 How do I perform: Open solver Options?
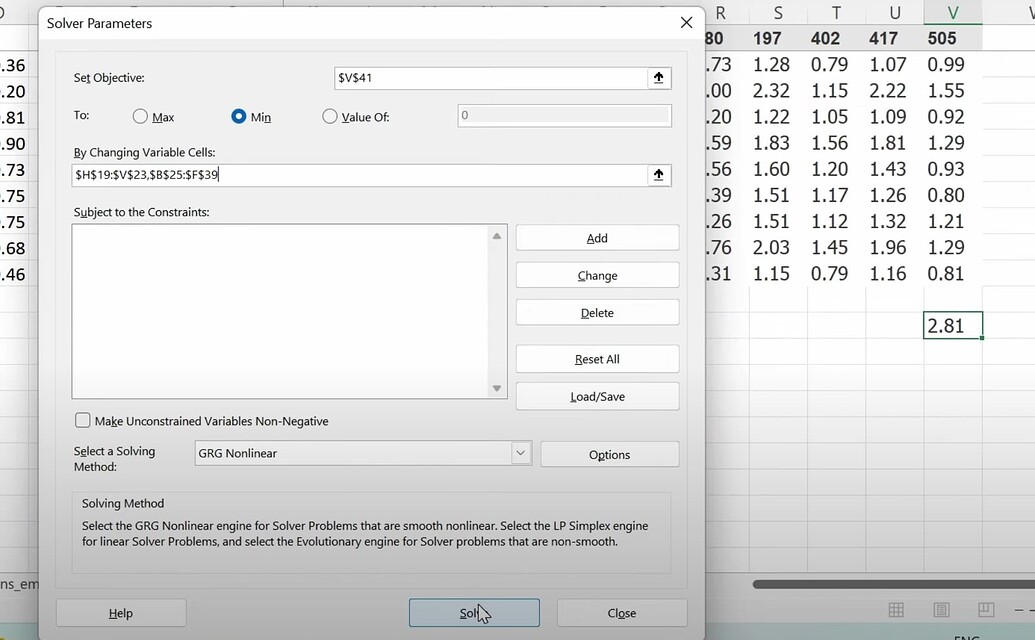point(609,454)
